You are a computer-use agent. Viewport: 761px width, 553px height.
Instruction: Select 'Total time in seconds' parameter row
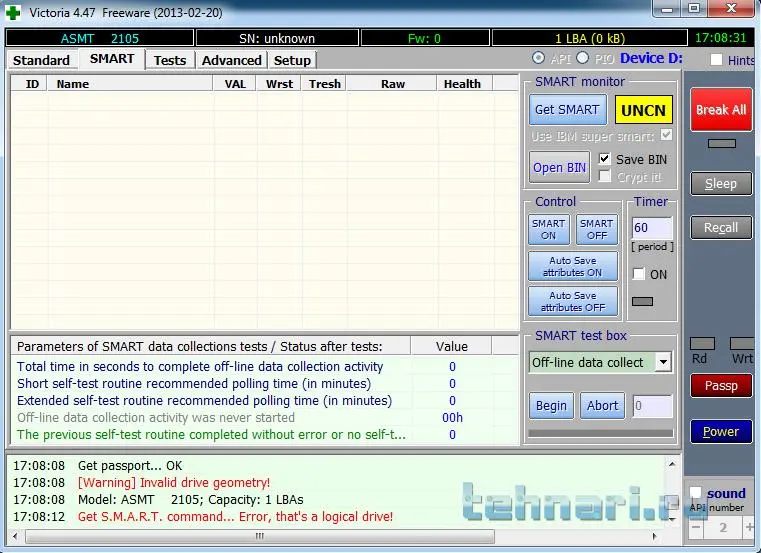click(265, 367)
